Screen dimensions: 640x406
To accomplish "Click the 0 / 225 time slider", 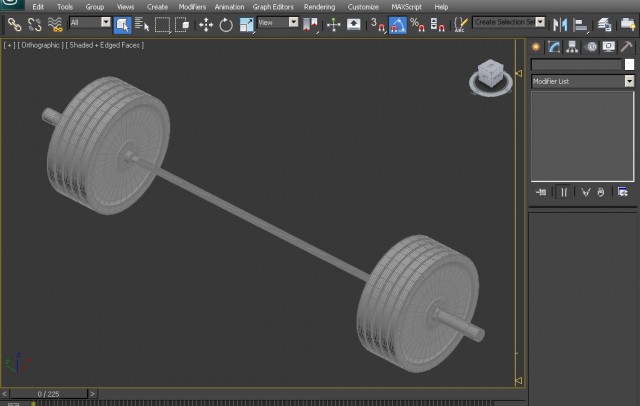I will click(x=49, y=394).
